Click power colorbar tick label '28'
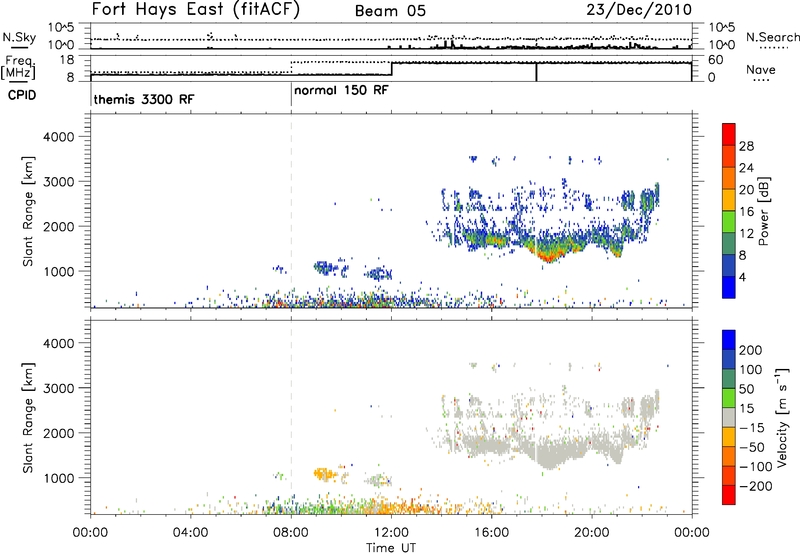Screen dimensions: 800x554 746,146
